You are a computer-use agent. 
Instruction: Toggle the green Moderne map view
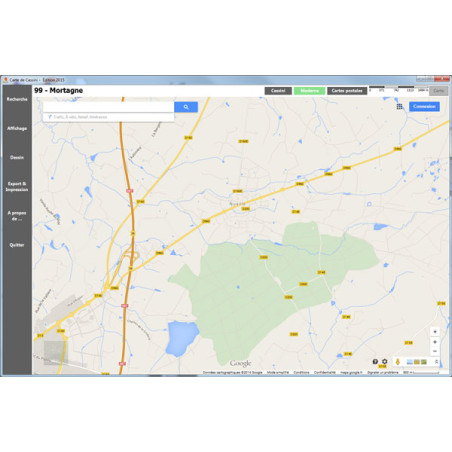click(x=309, y=91)
